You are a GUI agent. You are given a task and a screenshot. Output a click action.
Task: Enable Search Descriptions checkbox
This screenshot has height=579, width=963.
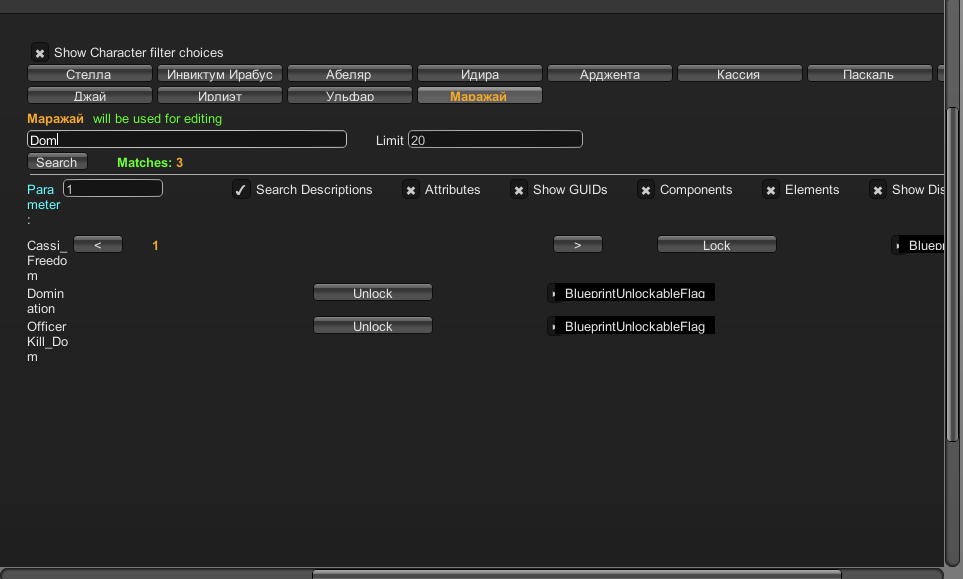pyautogui.click(x=241, y=190)
